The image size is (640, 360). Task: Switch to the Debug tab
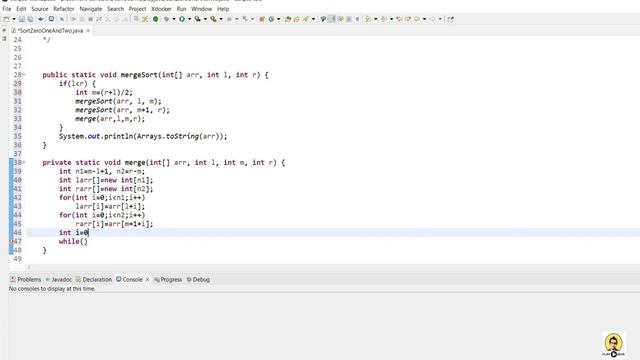coord(198,280)
